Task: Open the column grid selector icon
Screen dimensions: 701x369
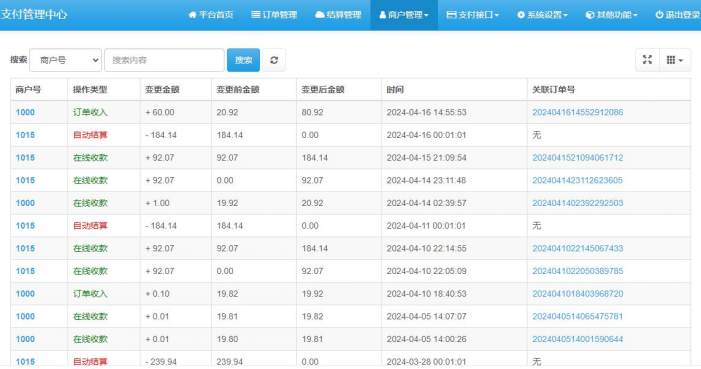Action: point(675,59)
